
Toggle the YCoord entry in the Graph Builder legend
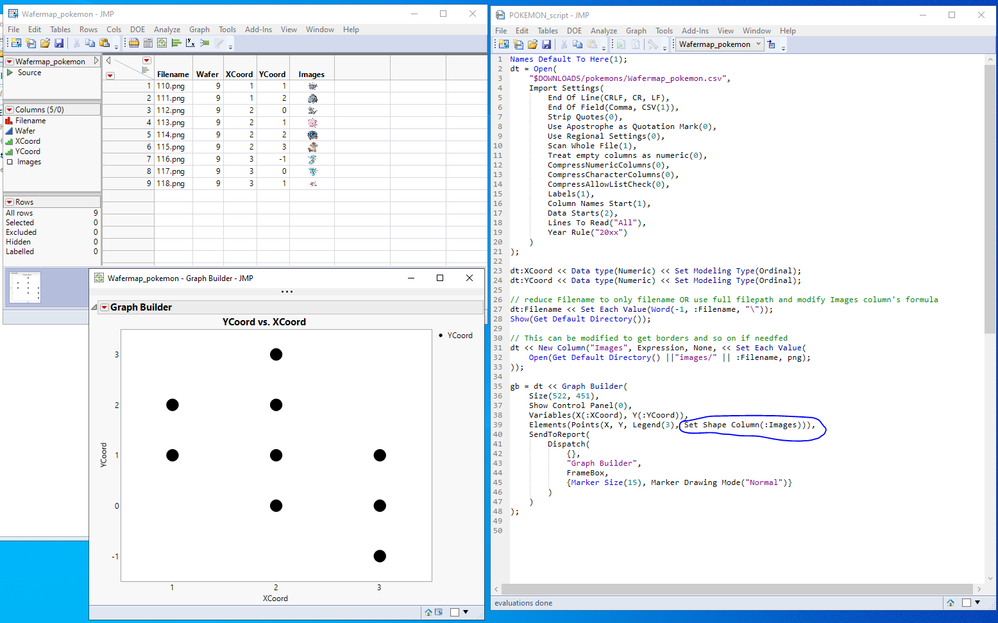click(x=457, y=335)
